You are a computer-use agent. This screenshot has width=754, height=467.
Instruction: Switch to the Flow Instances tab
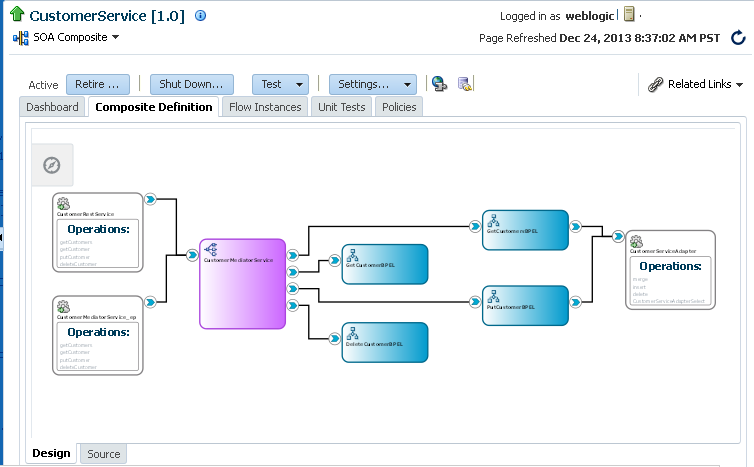click(x=265, y=107)
